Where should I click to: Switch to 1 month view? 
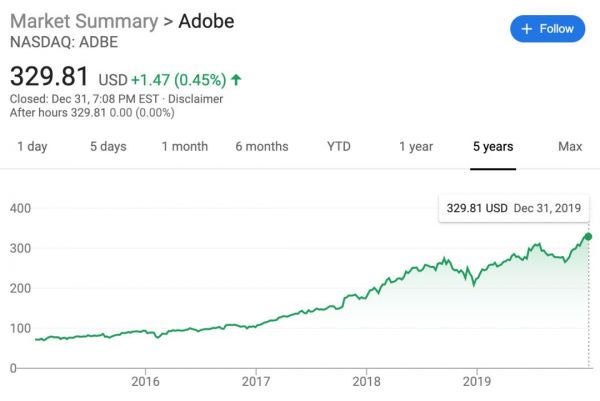tap(185, 147)
